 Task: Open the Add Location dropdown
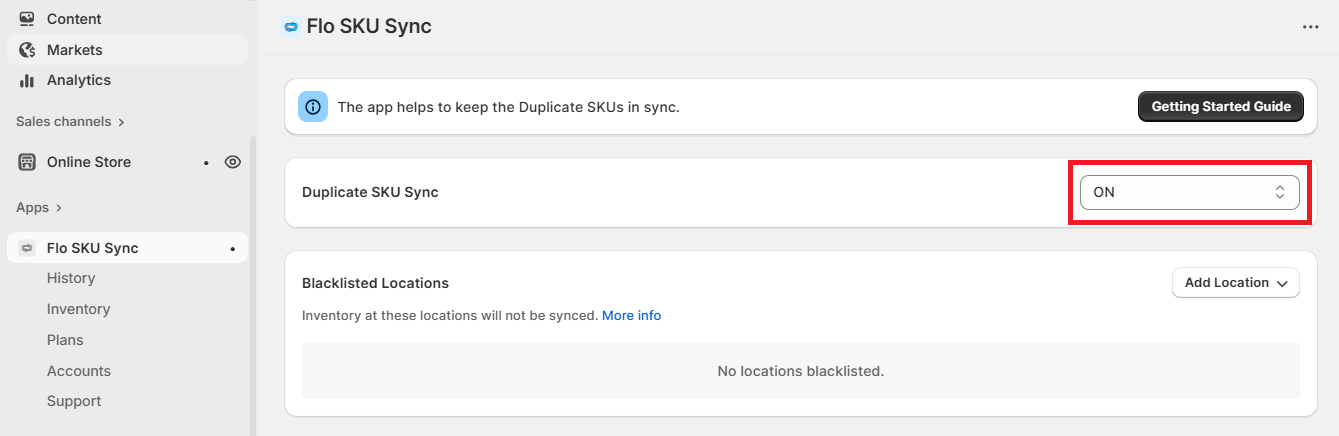tap(1236, 283)
